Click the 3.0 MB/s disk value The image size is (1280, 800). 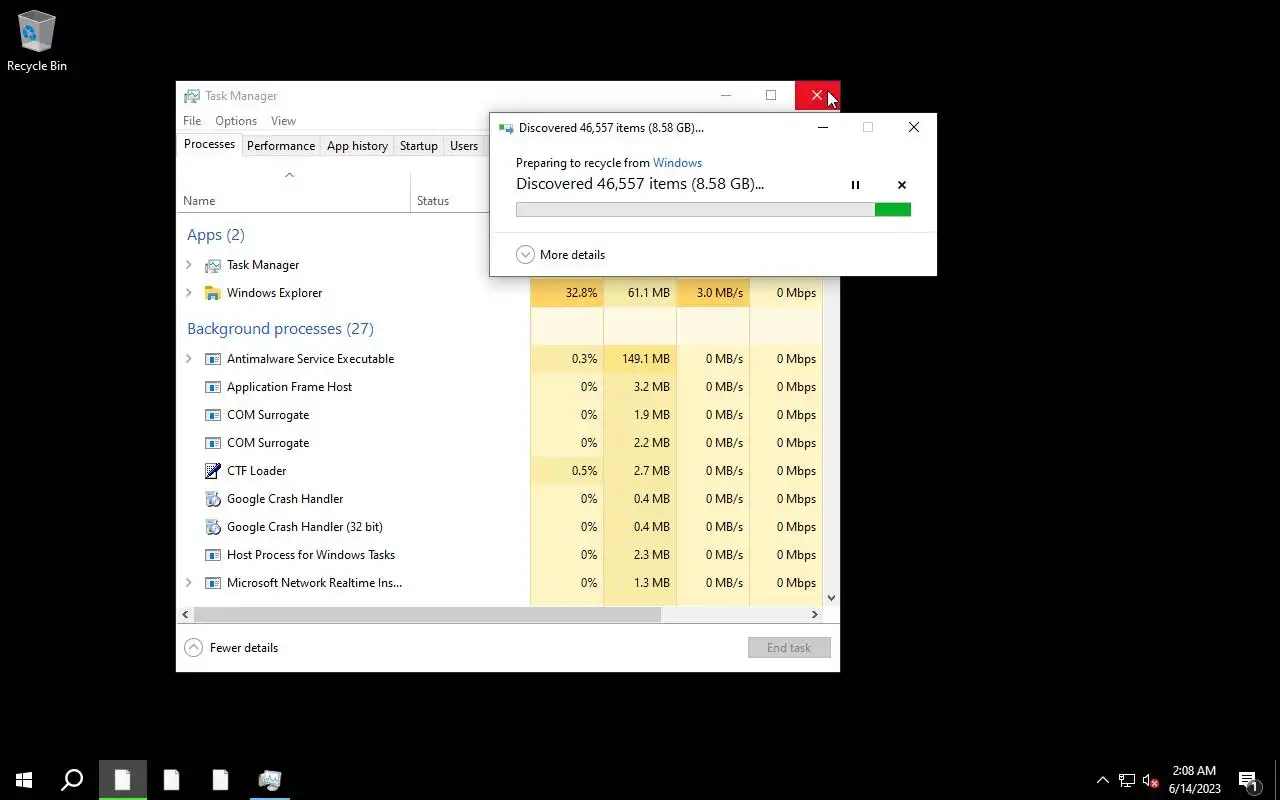pos(720,293)
